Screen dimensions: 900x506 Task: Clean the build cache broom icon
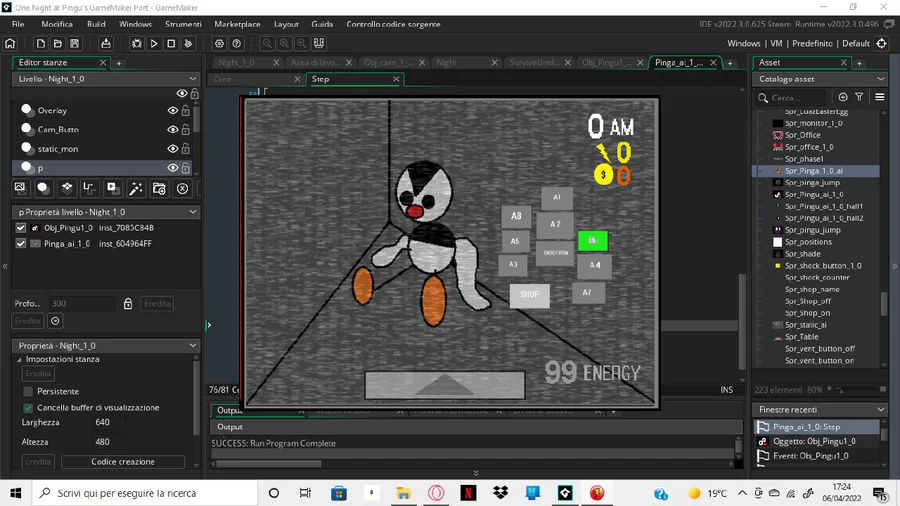(x=188, y=44)
